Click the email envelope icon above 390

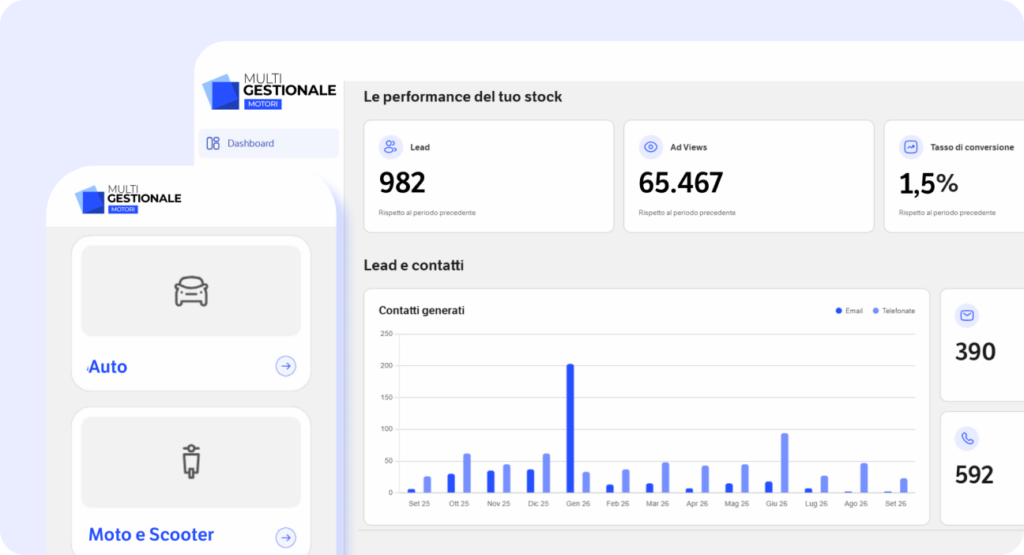(x=967, y=316)
